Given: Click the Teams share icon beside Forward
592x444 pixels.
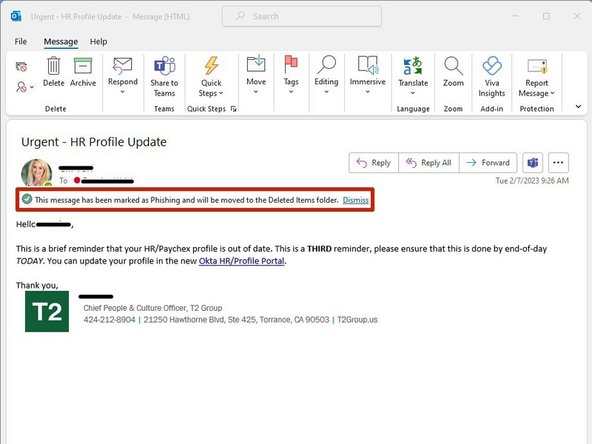Looking at the screenshot, I should pyautogui.click(x=532, y=163).
